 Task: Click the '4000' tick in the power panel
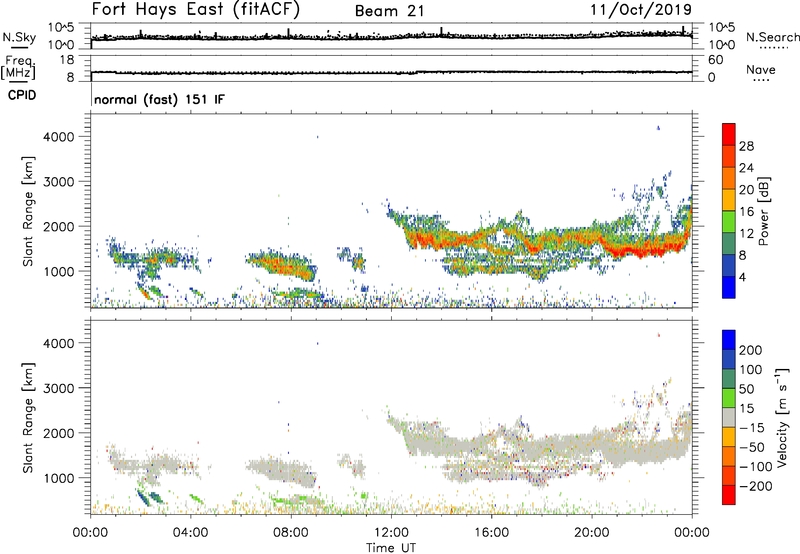pos(59,137)
